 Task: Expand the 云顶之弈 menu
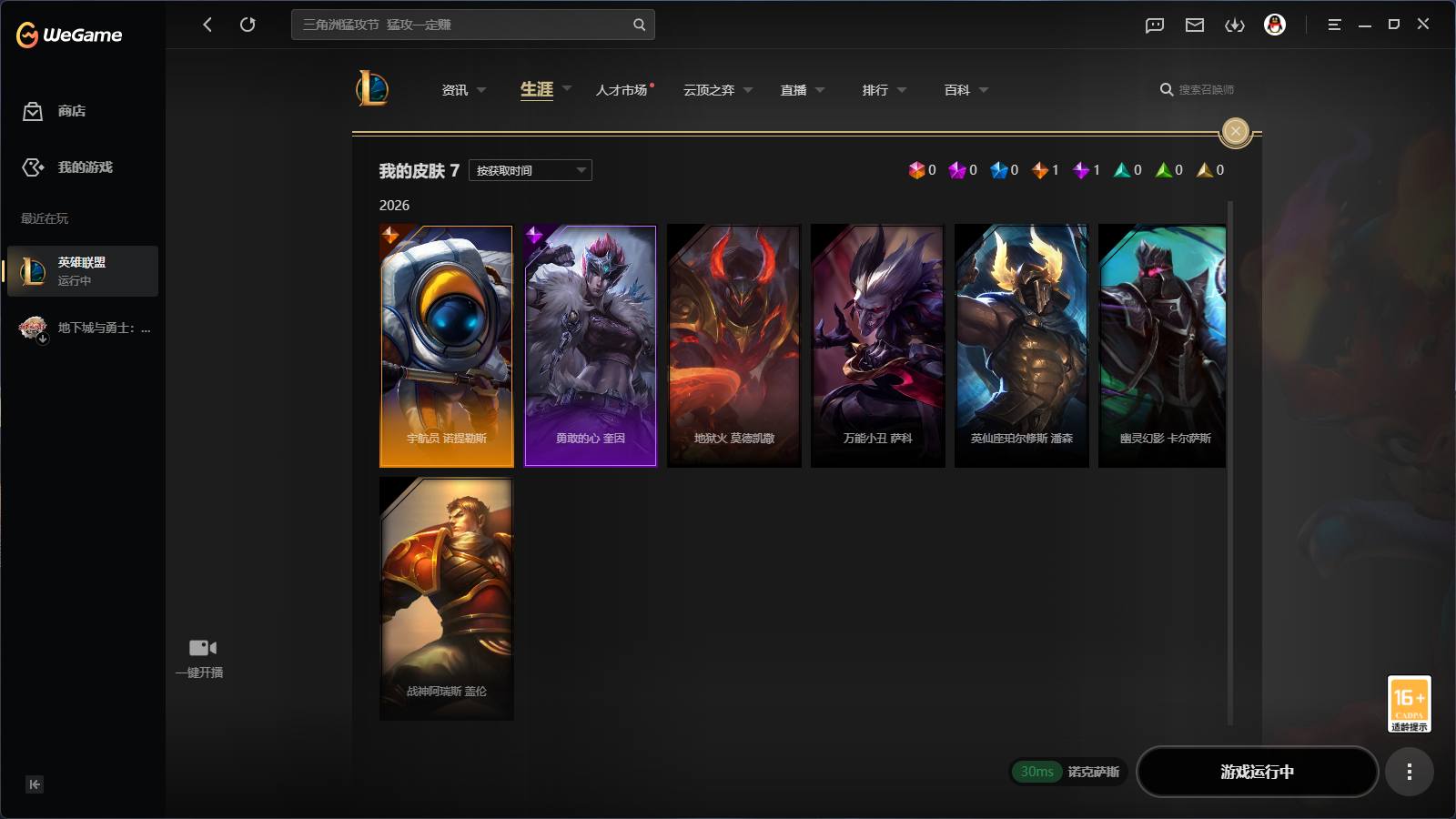coord(718,90)
